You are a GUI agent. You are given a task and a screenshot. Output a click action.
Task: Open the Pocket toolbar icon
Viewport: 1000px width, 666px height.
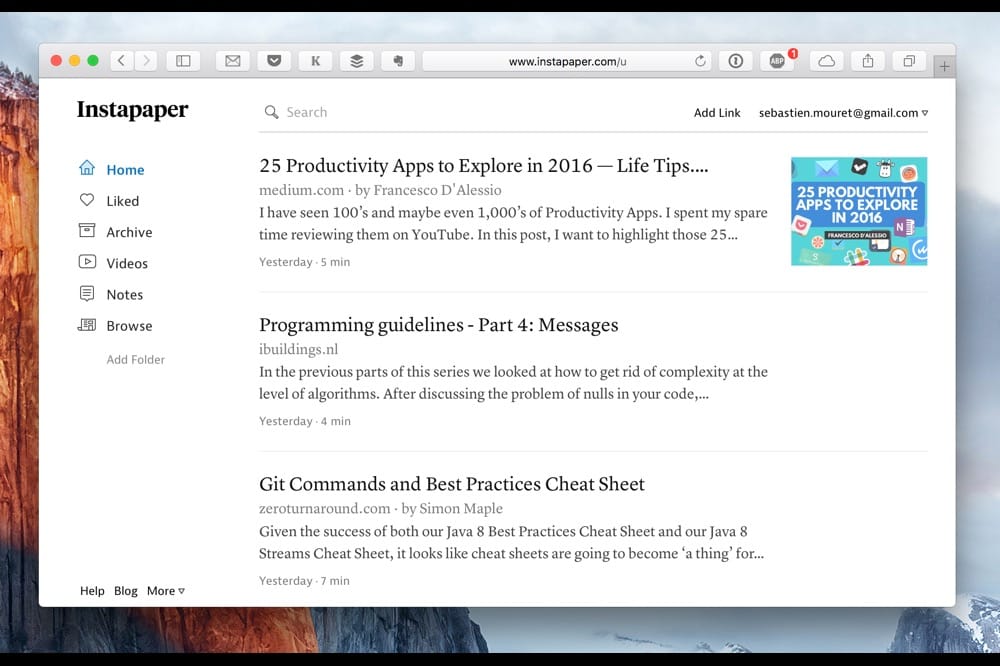273,60
